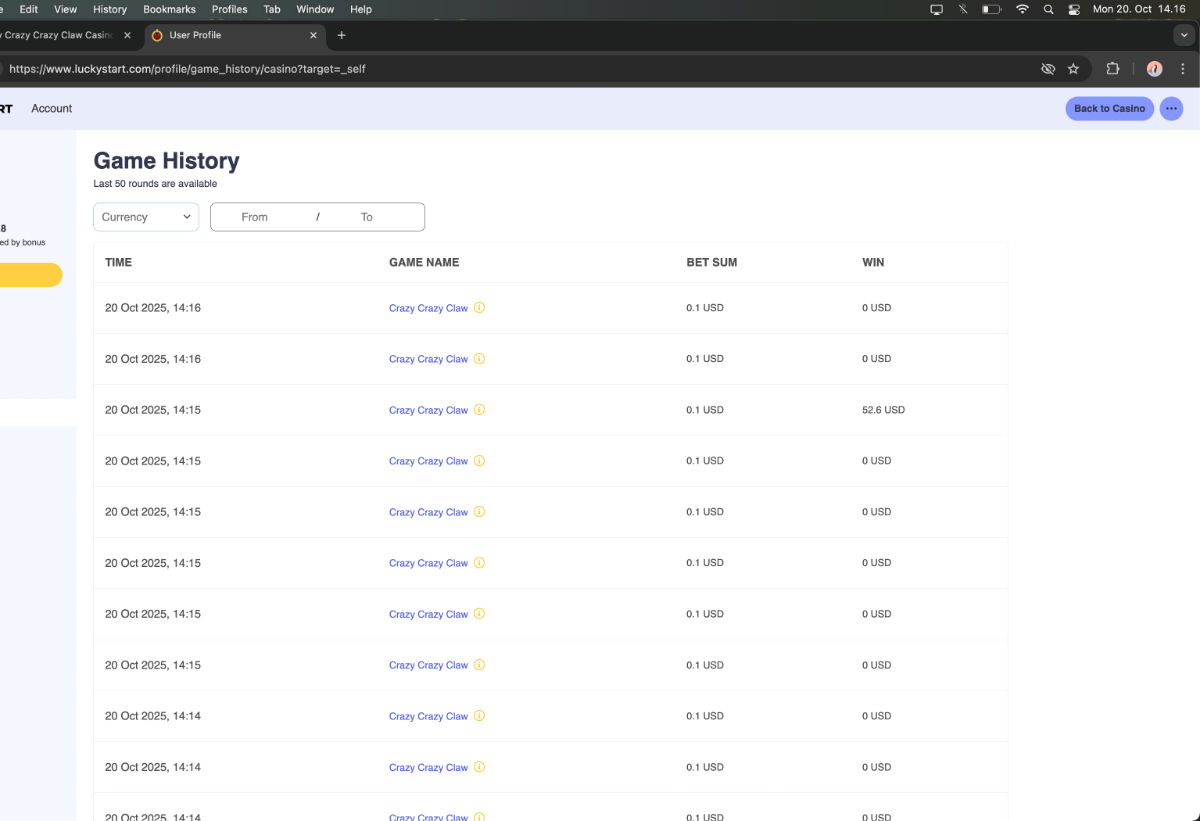
Task: Open macOS Spotlight search icon
Action: [x=1048, y=9]
